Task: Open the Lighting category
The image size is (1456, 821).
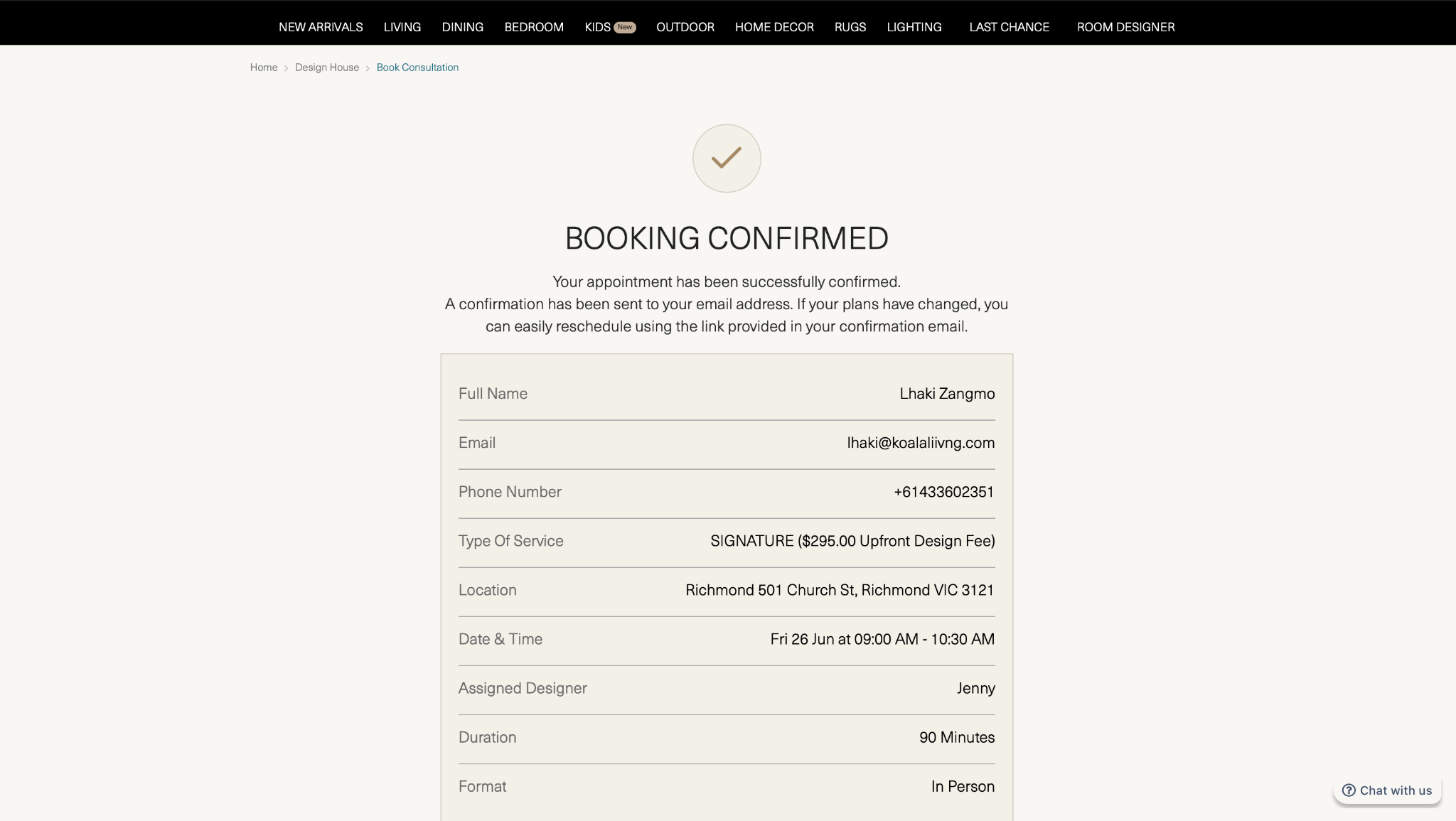Action: (914, 27)
